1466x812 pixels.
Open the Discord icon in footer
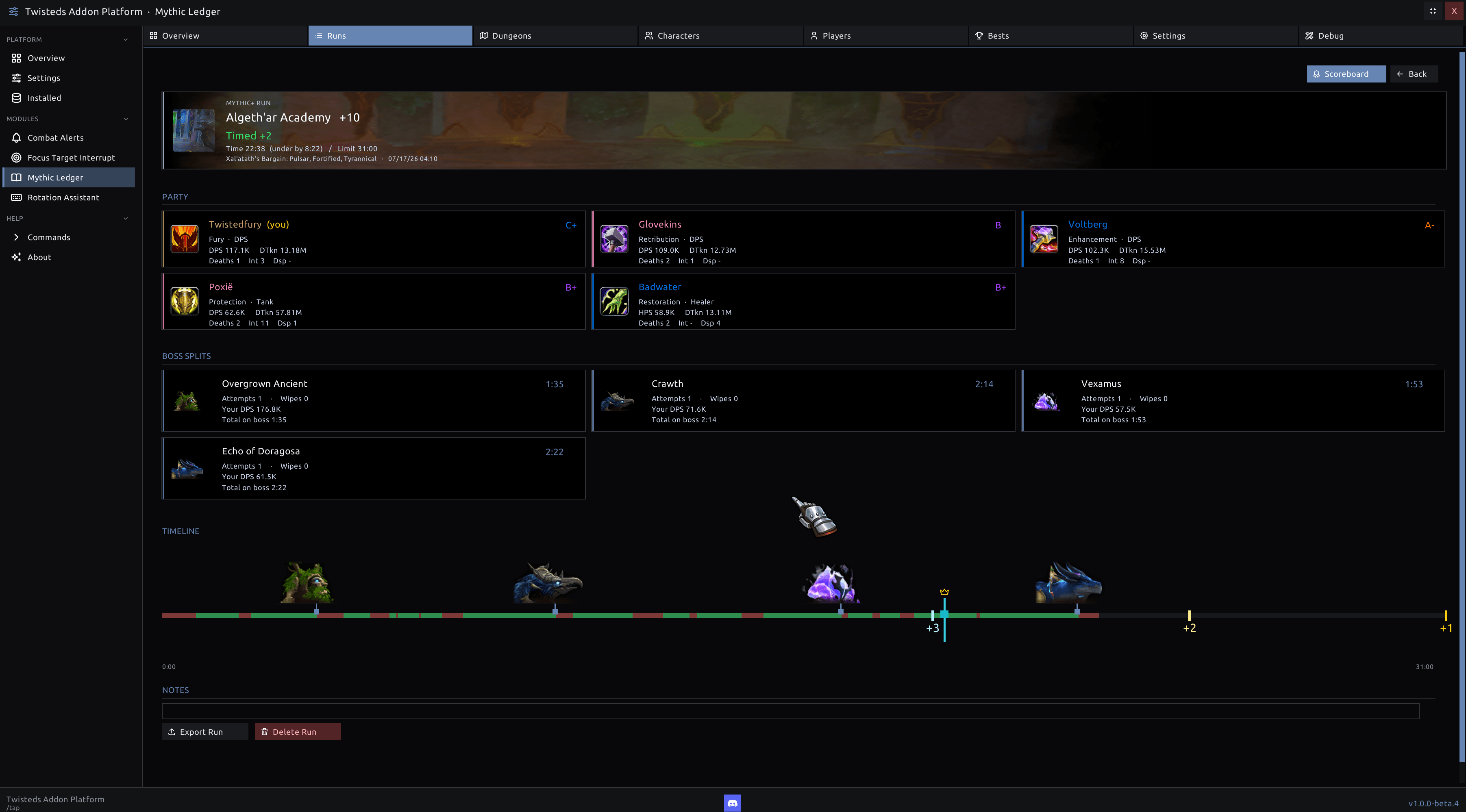pos(733,803)
